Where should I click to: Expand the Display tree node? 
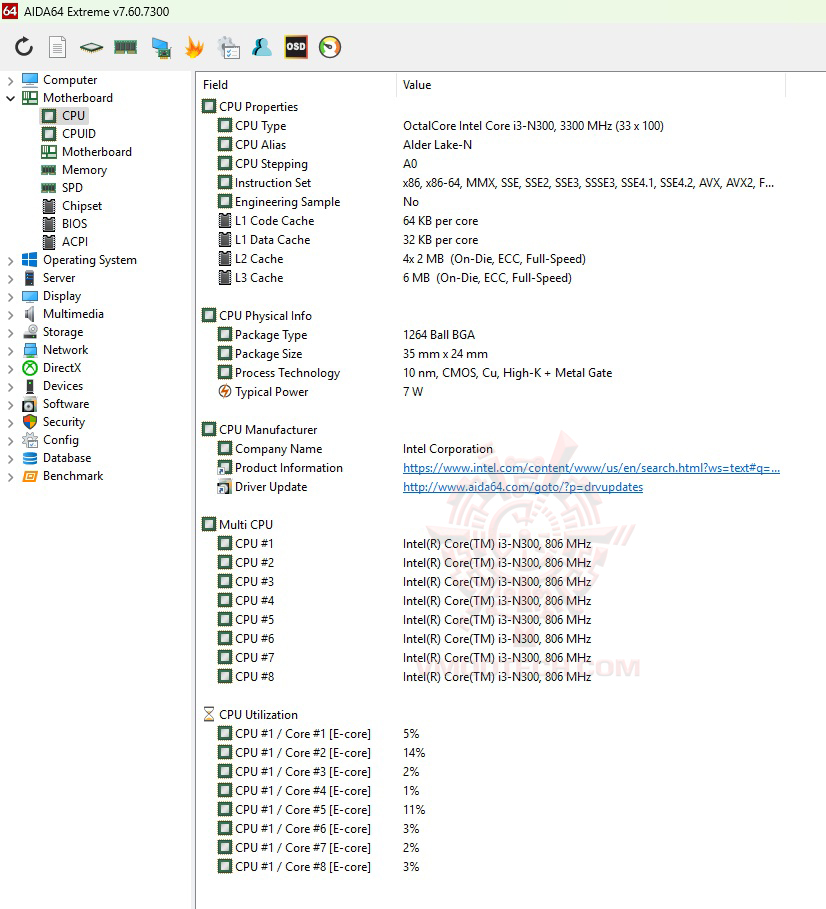(10, 297)
